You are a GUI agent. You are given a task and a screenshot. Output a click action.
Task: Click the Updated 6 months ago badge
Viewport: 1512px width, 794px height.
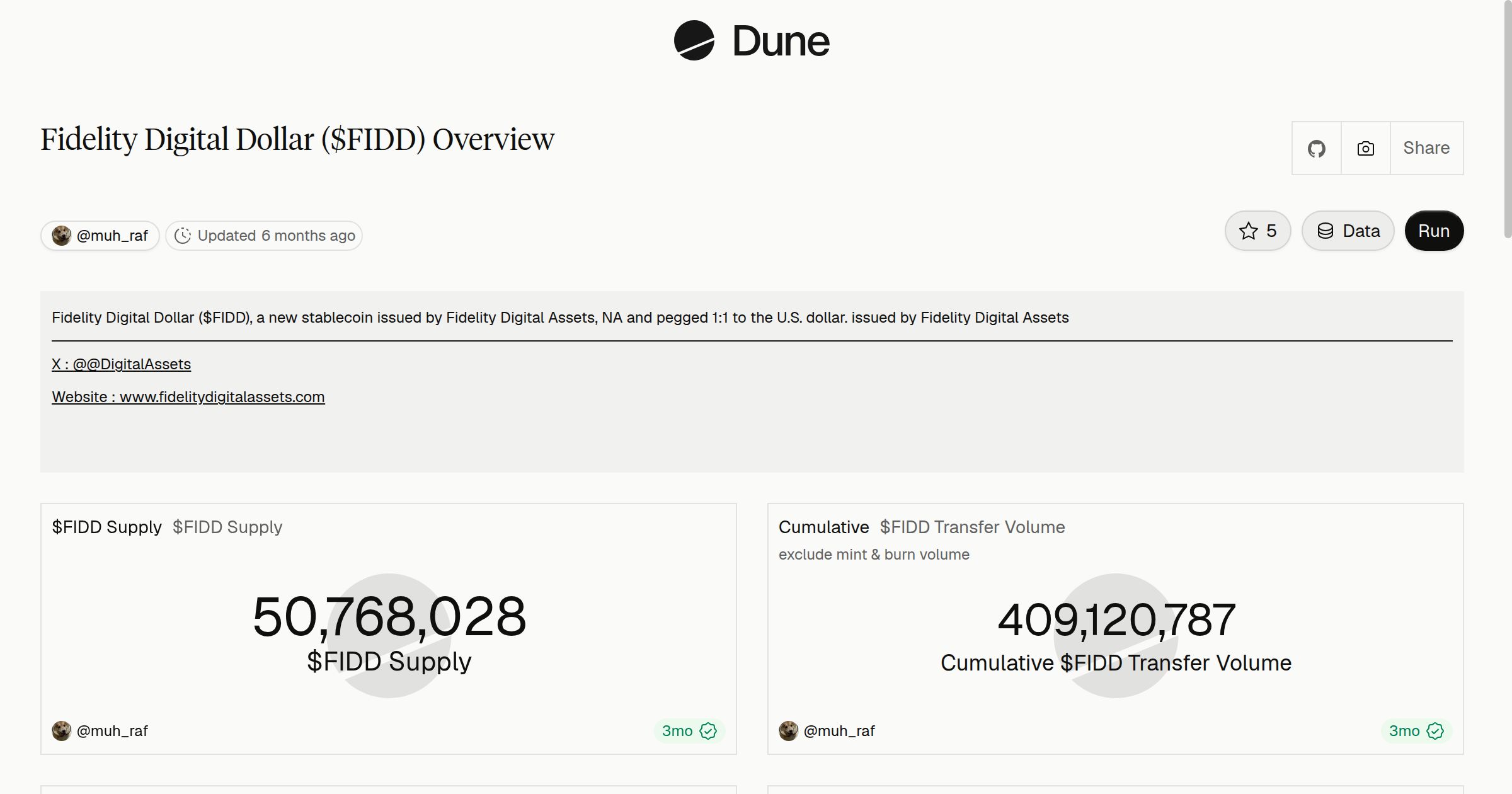[264, 236]
